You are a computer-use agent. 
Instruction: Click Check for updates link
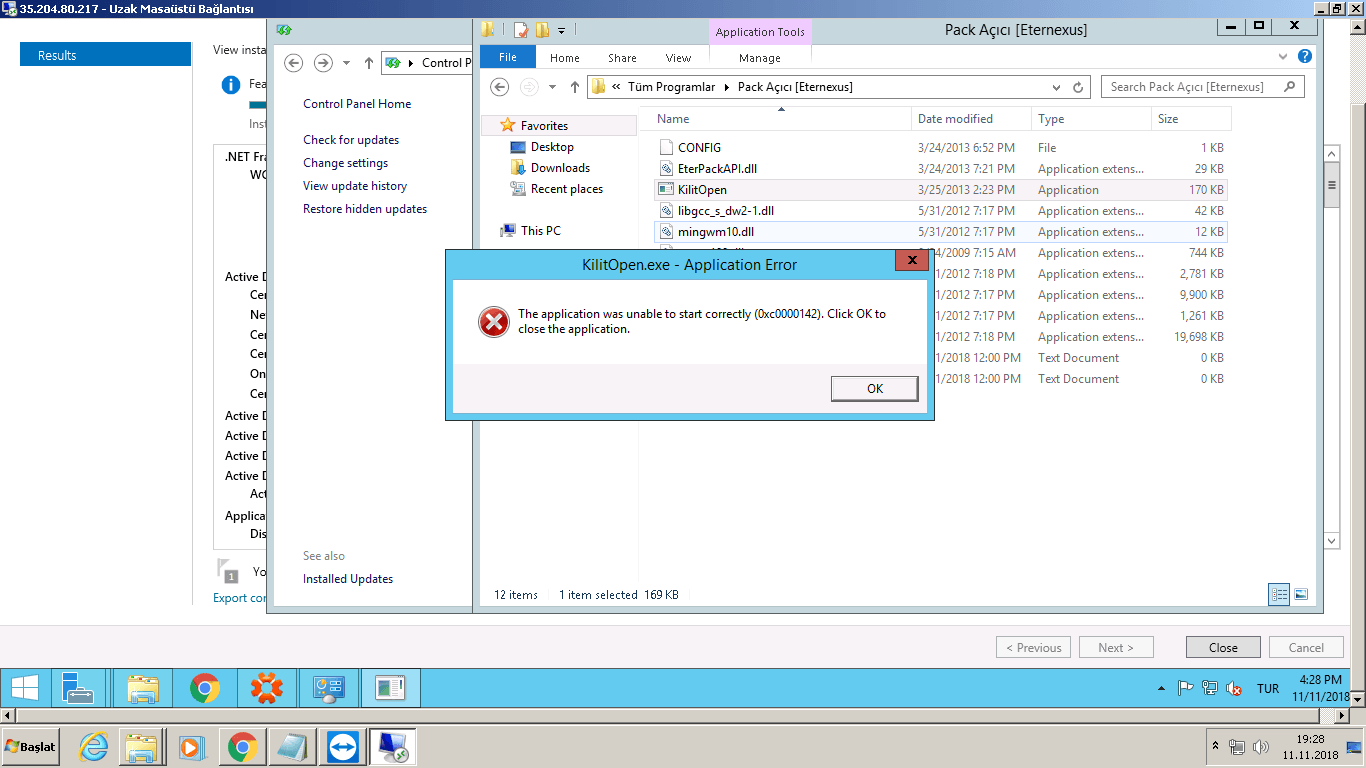351,140
